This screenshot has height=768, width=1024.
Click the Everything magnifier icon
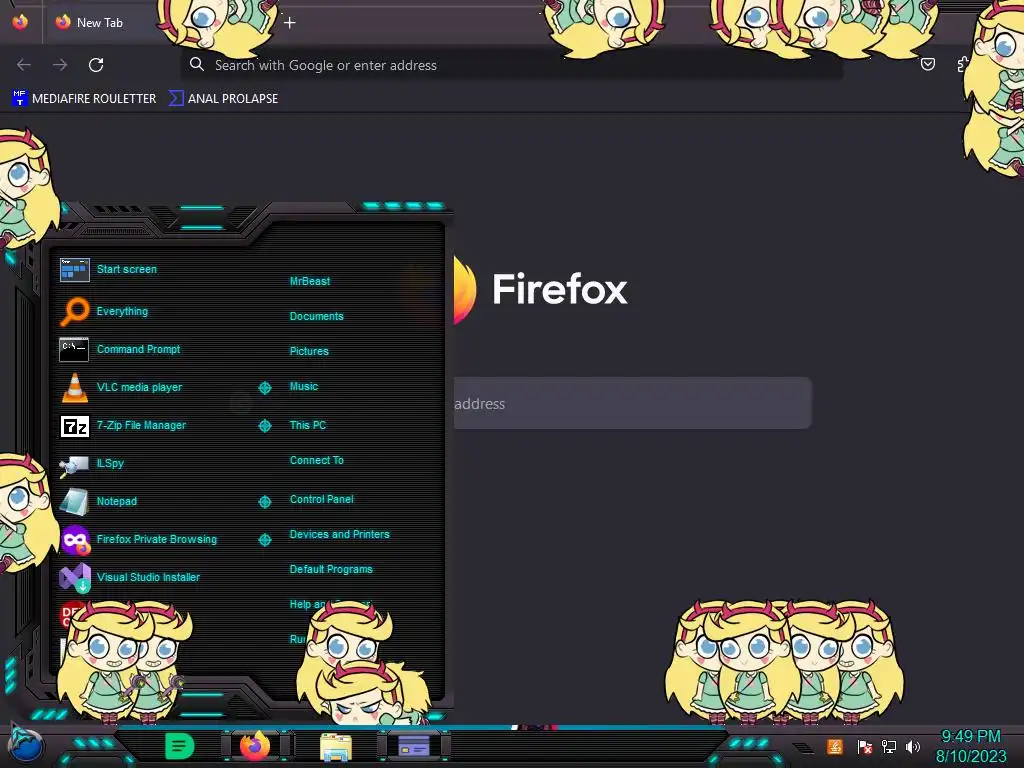(x=74, y=311)
